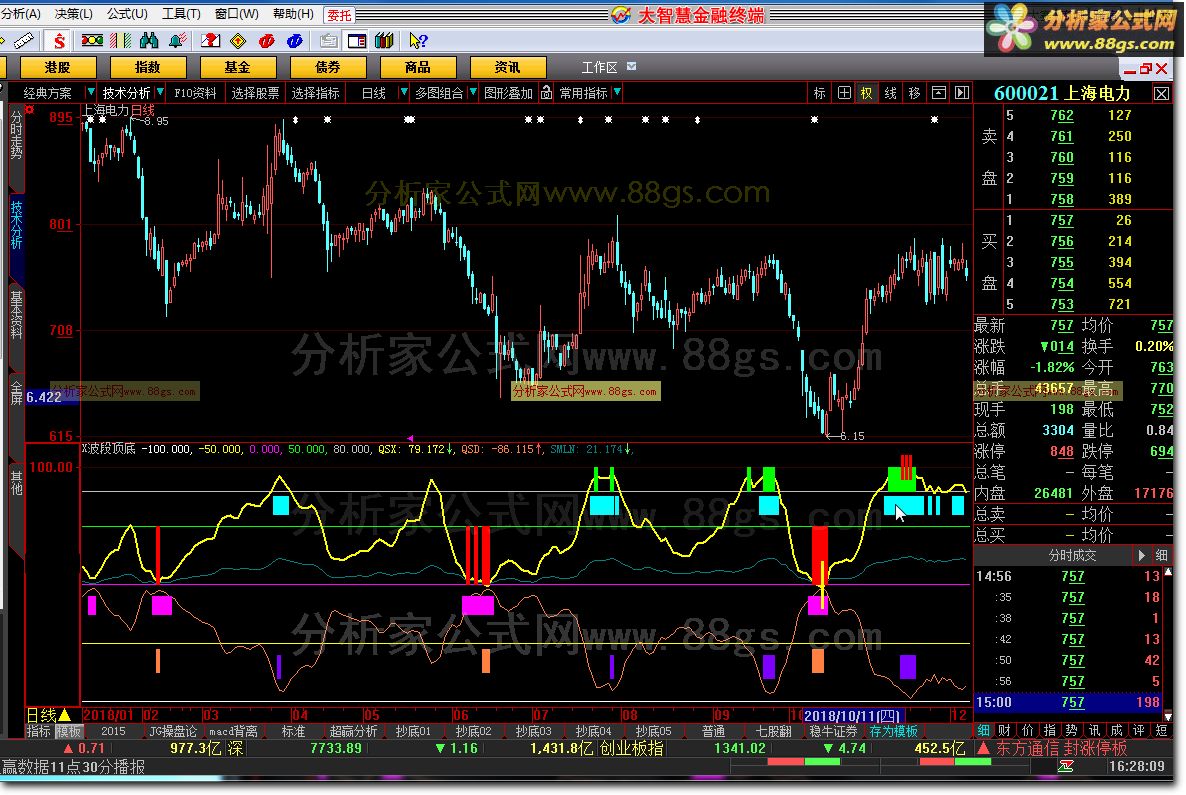Screen dimensions: 1186x795
Task: Switch to the 超赢分析 template tab
Action: tap(353, 731)
